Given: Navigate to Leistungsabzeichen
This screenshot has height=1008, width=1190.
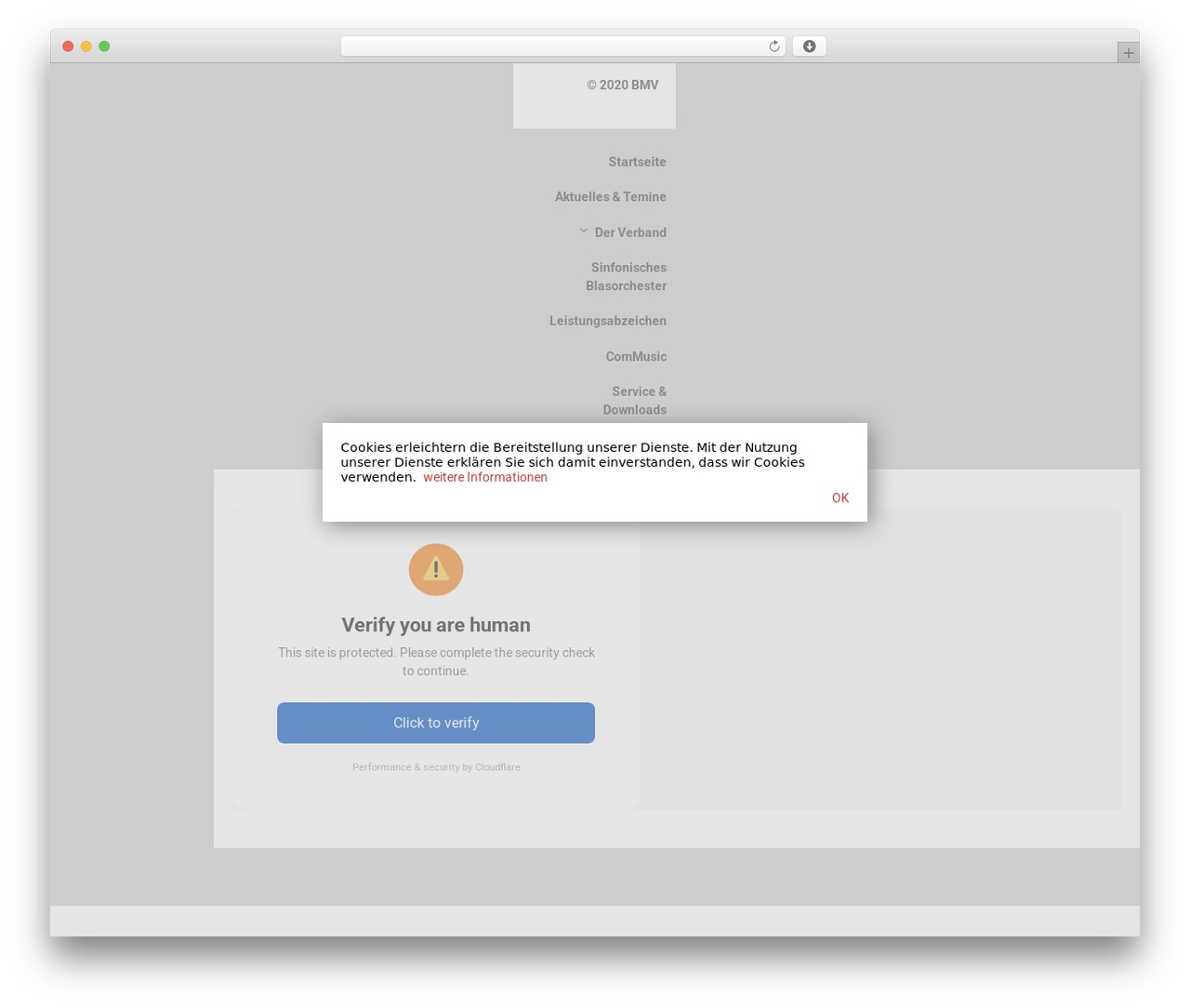Looking at the screenshot, I should point(608,321).
